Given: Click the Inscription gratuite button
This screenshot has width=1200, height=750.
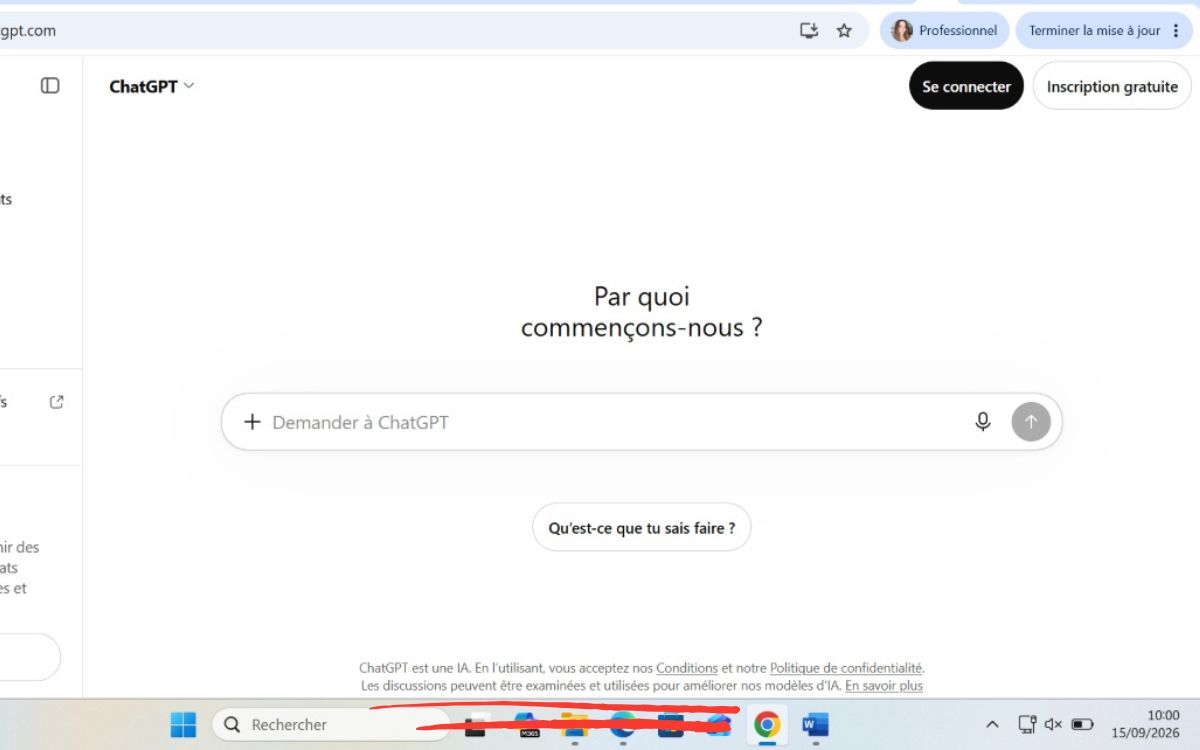Looking at the screenshot, I should coord(1112,86).
